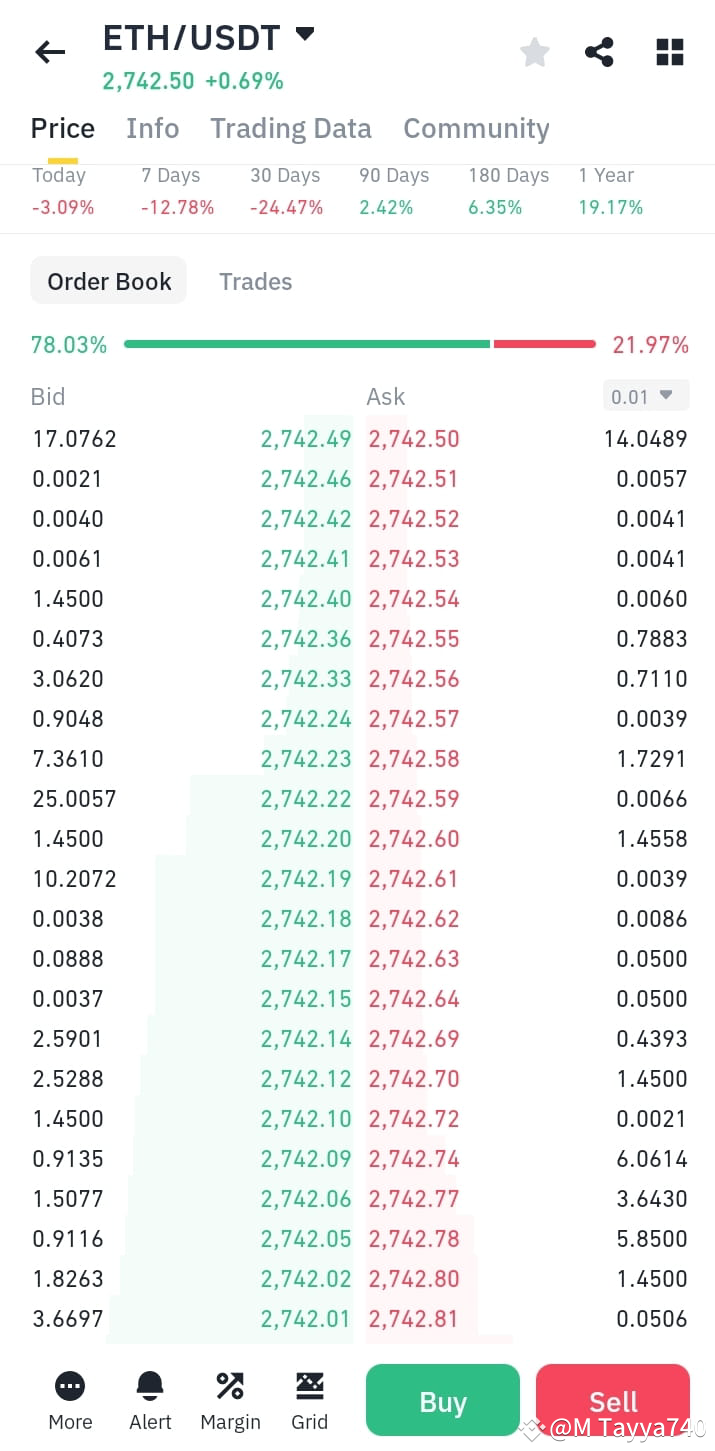Tap the back arrow
Viewport: 715px width, 1451px height.
pyautogui.click(x=50, y=52)
